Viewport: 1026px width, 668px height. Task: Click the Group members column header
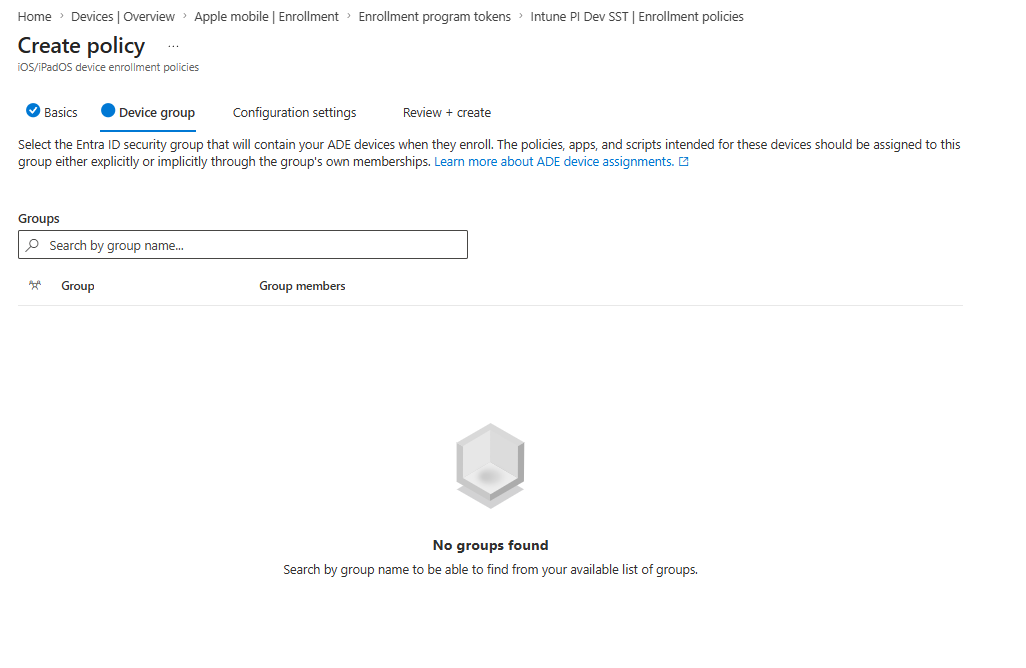pyautogui.click(x=302, y=286)
